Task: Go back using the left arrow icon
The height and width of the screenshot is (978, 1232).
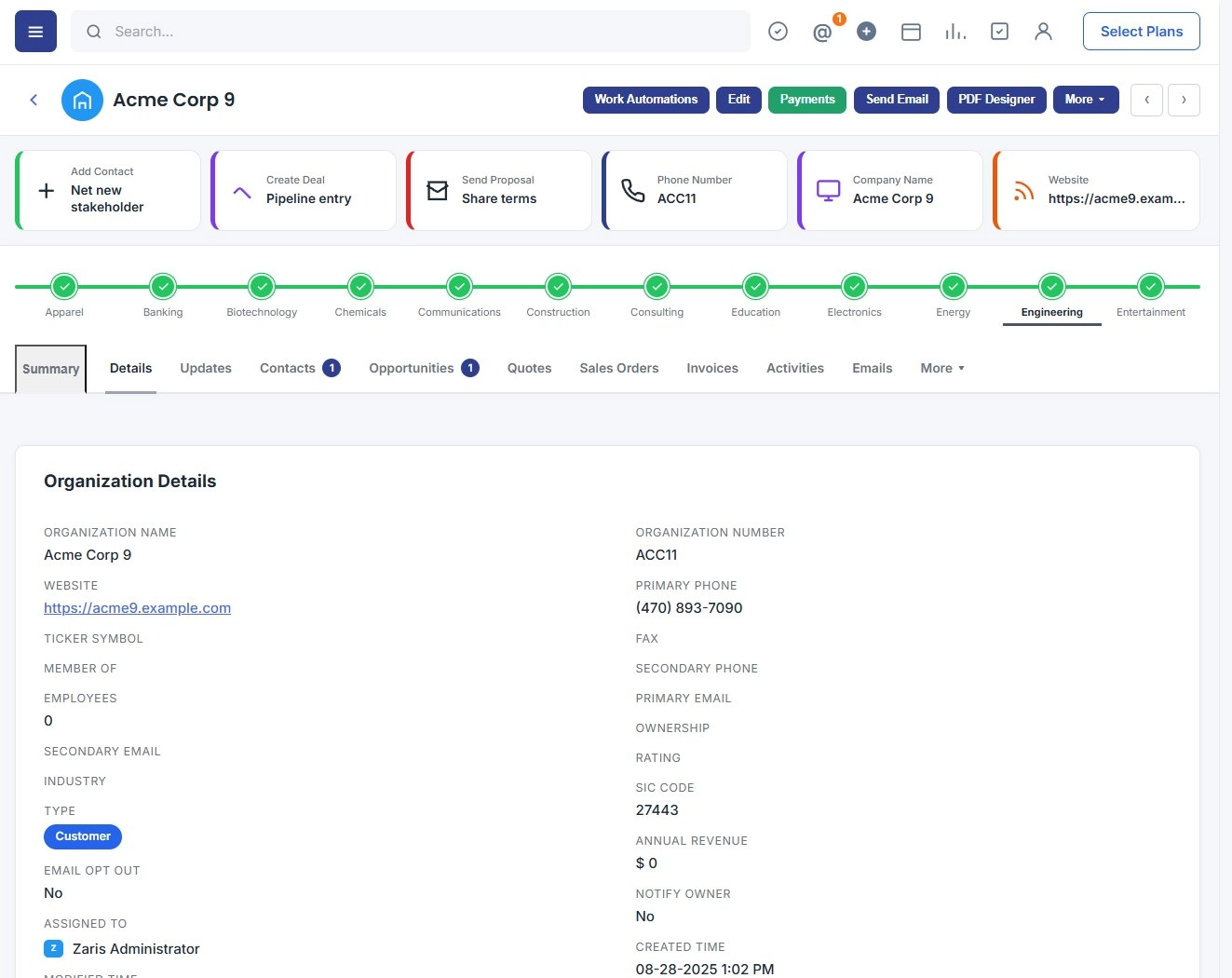Action: pos(34,100)
